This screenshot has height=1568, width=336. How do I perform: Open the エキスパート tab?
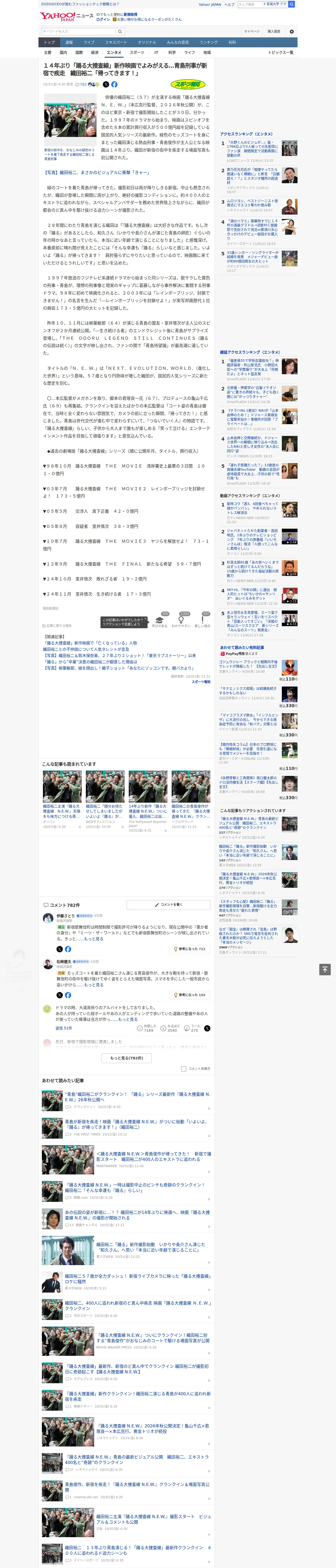point(116,43)
